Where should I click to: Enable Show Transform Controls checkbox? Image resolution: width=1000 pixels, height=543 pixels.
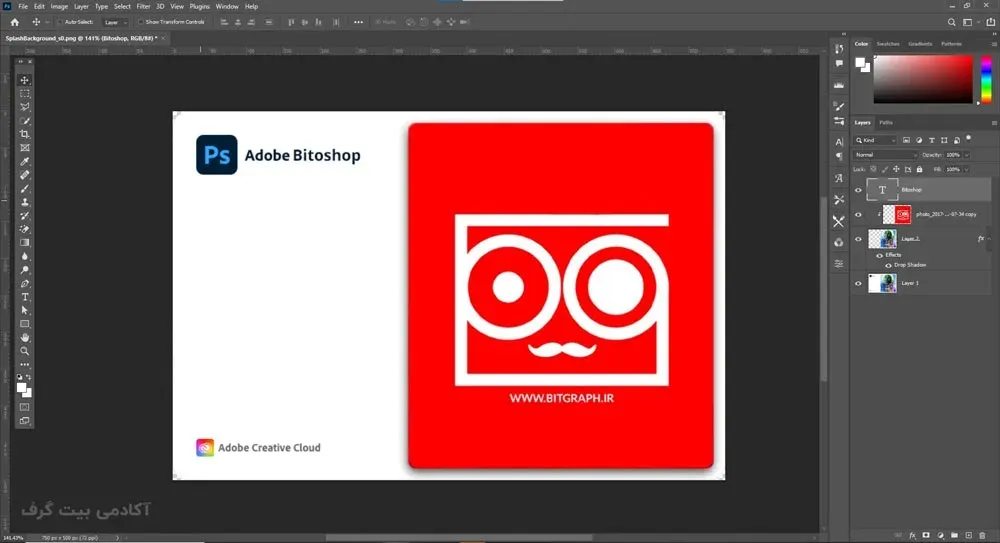coord(141,22)
